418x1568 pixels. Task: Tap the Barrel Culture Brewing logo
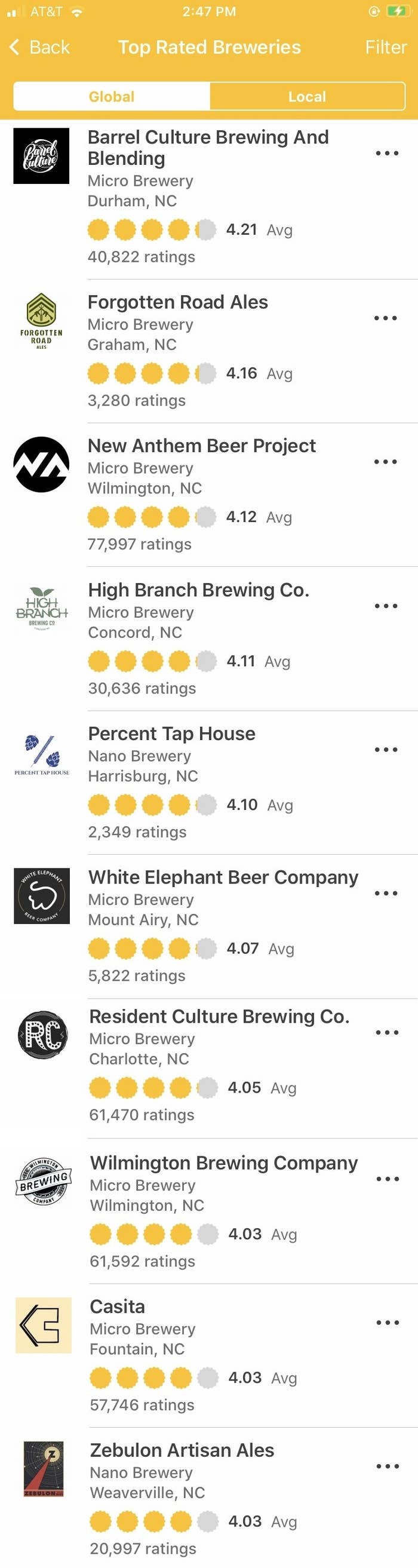(x=41, y=156)
